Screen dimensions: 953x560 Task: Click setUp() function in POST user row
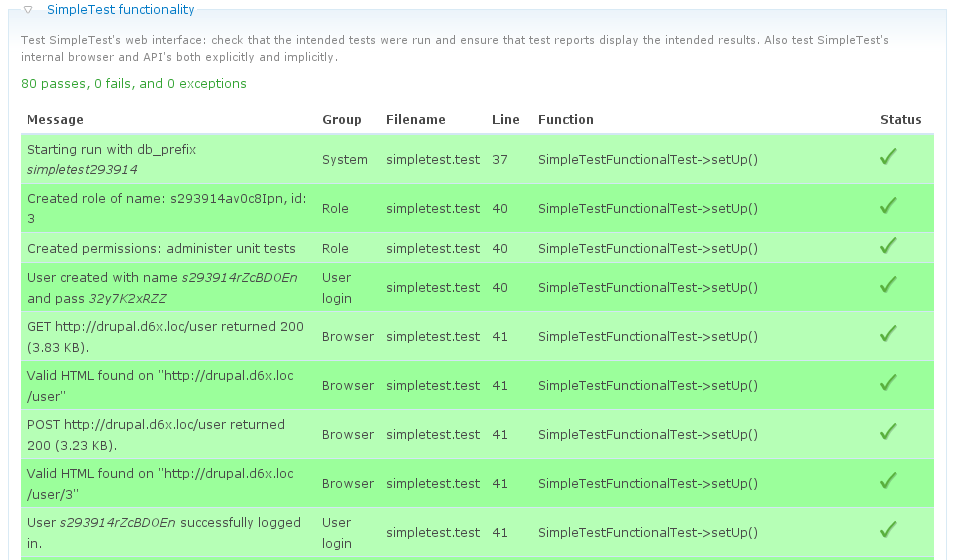(x=648, y=435)
